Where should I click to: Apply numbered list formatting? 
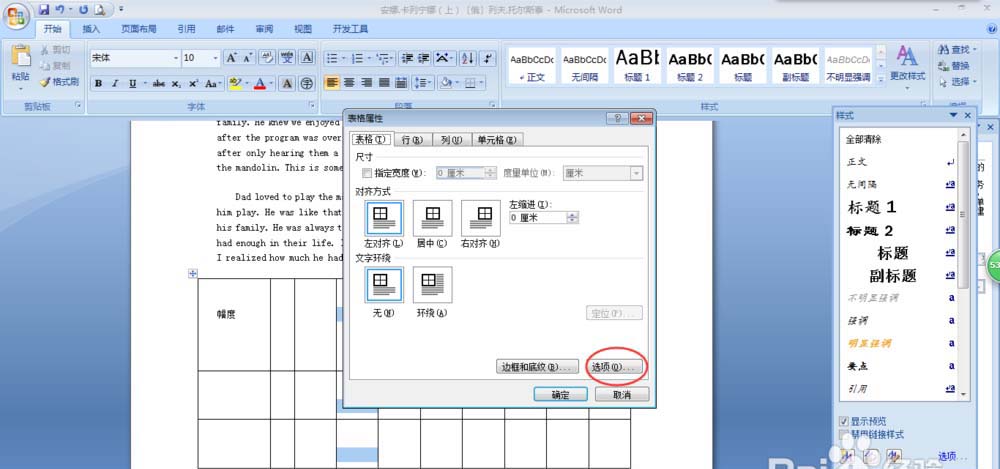coord(357,58)
